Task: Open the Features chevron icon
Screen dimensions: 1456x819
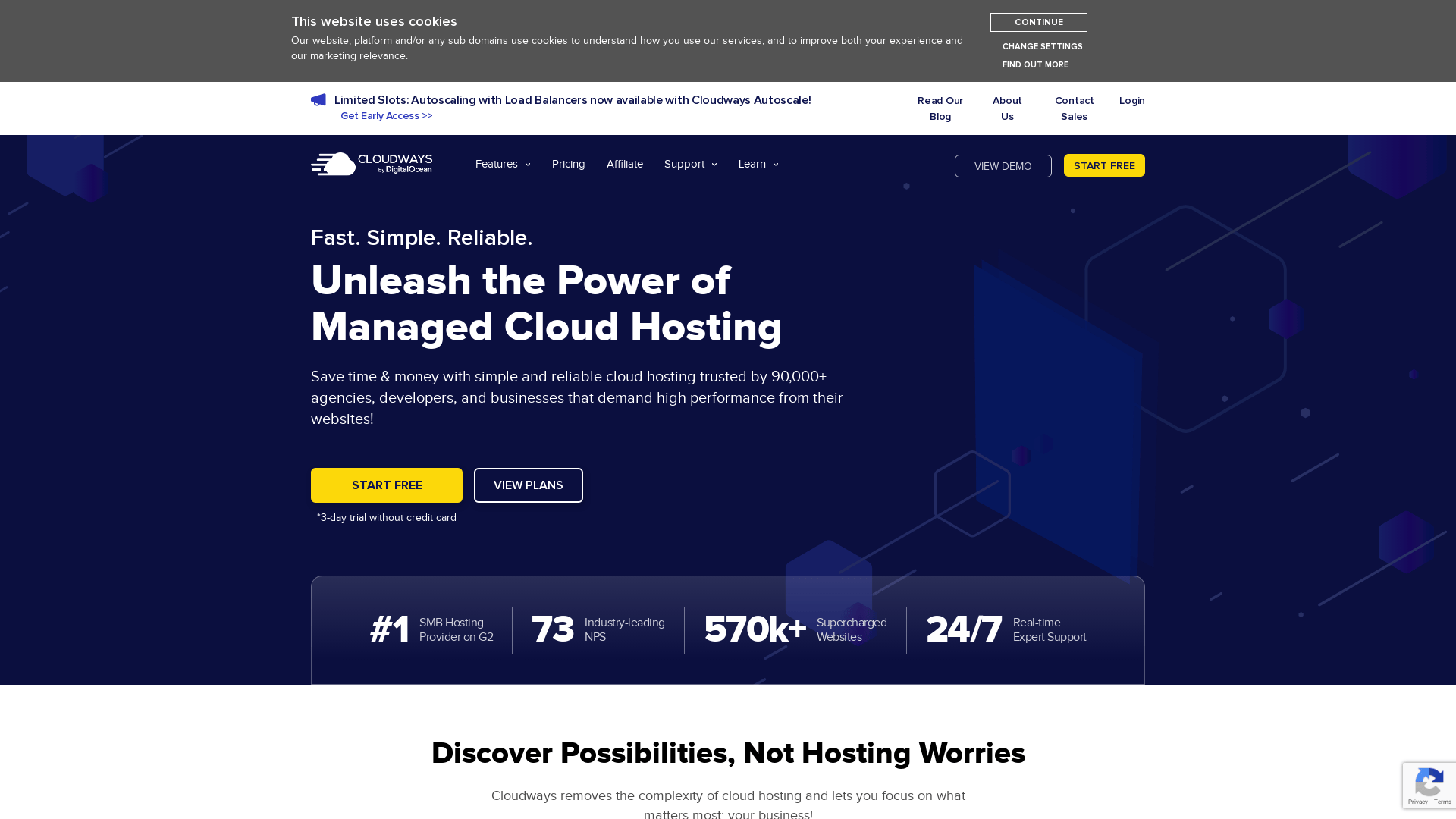Action: coord(527,164)
